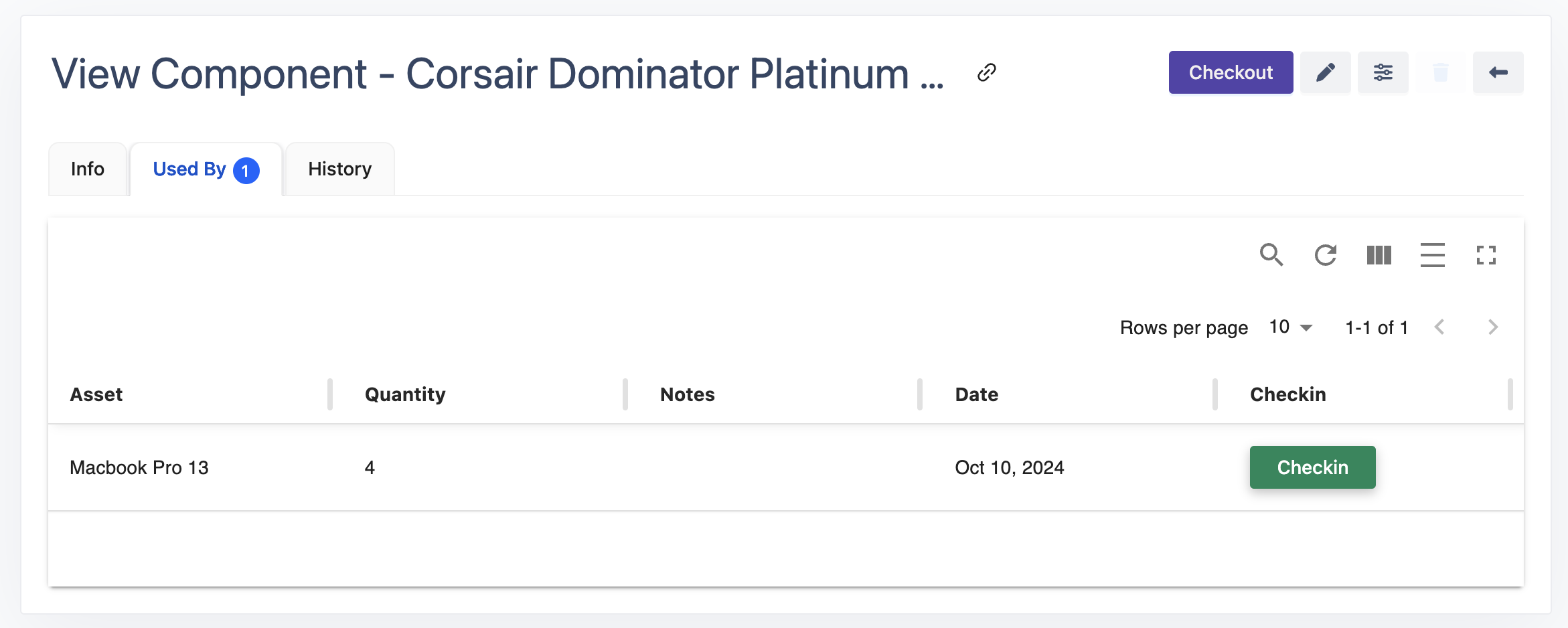The width and height of the screenshot is (1568, 628).
Task: Go back using the left arrow icon
Action: pyautogui.click(x=1498, y=72)
